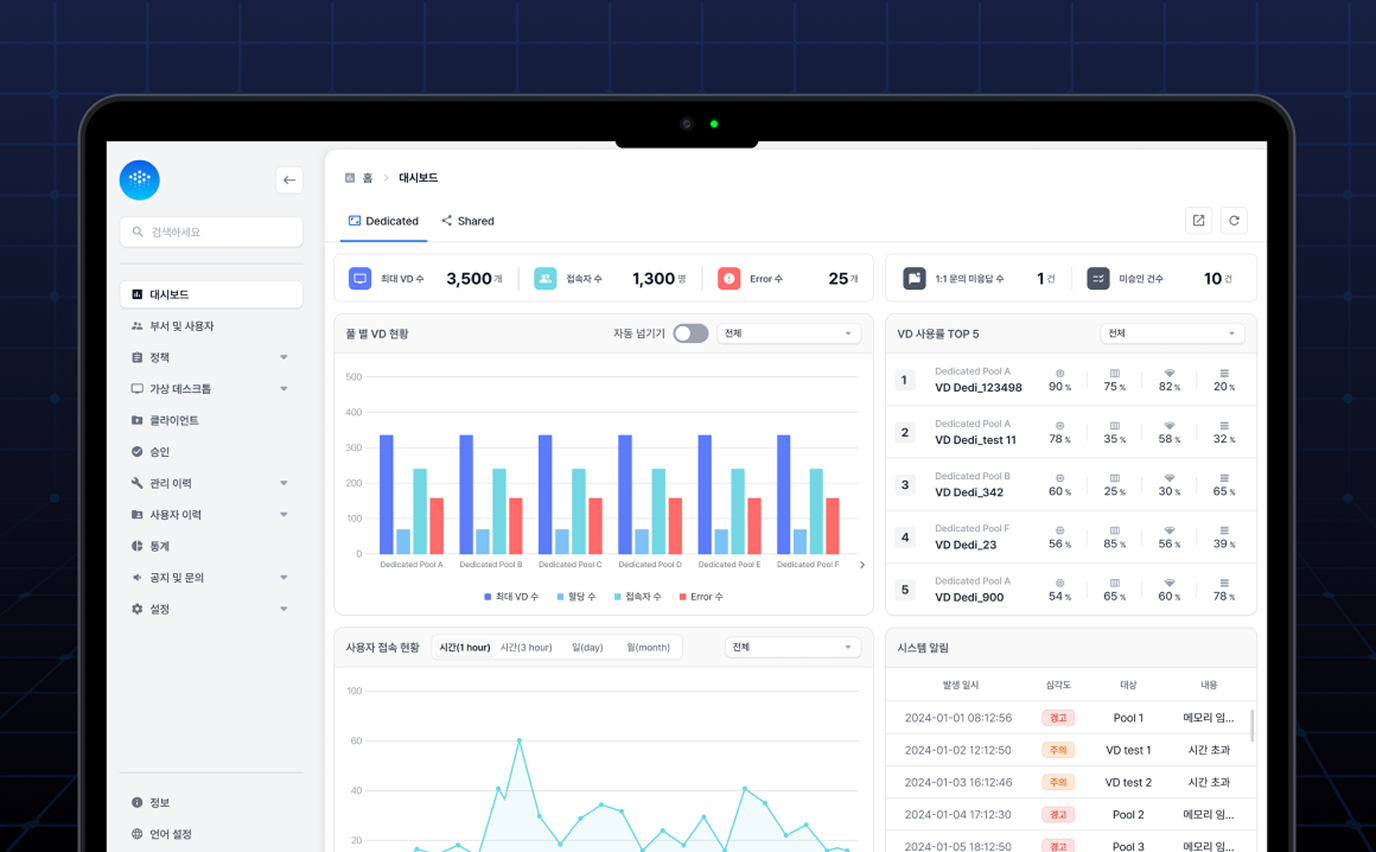The height and width of the screenshot is (852, 1376).
Task: Click the sidebar collapse arrow button
Action: tap(289, 180)
